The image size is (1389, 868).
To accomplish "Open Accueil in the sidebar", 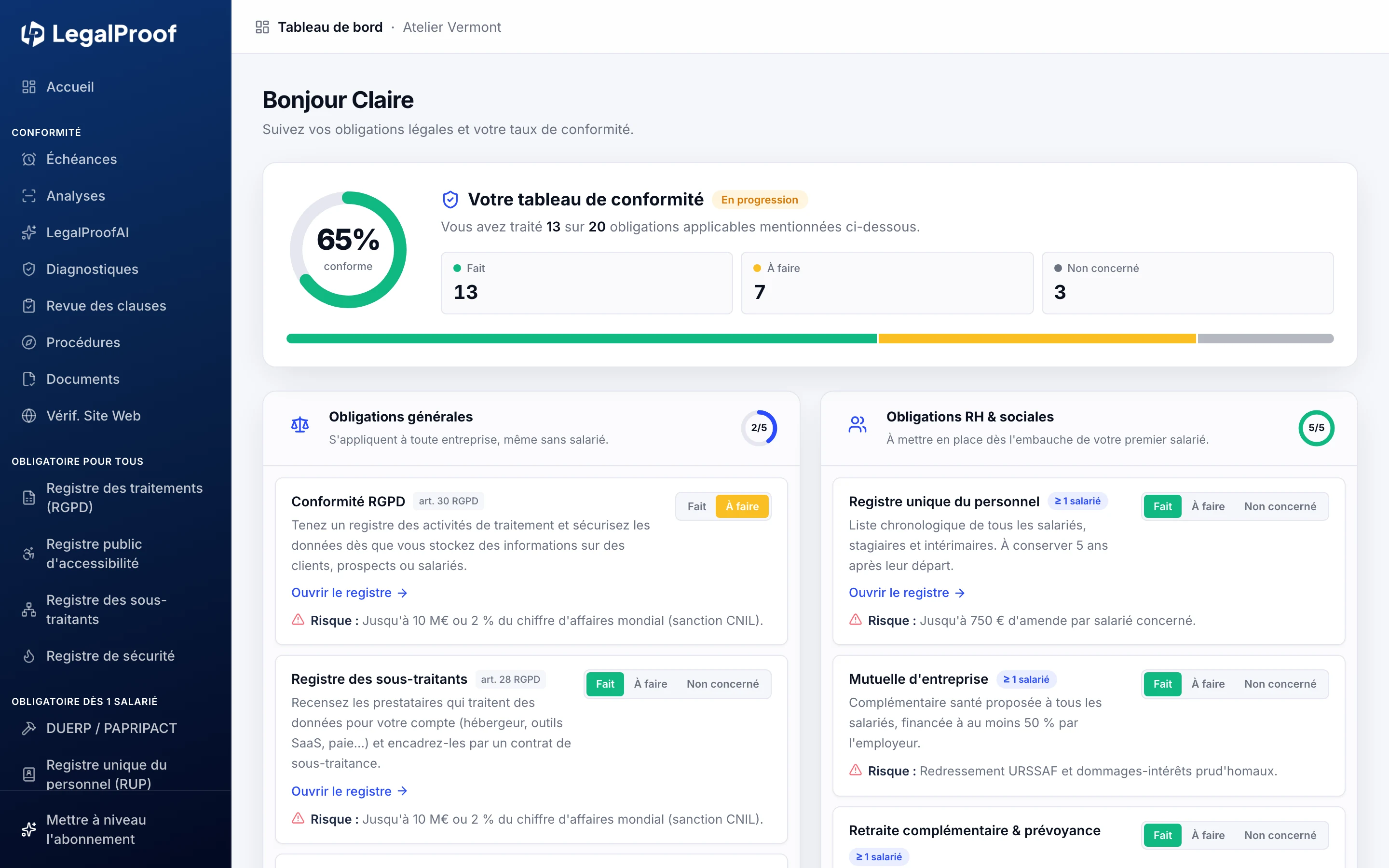I will [x=115, y=87].
